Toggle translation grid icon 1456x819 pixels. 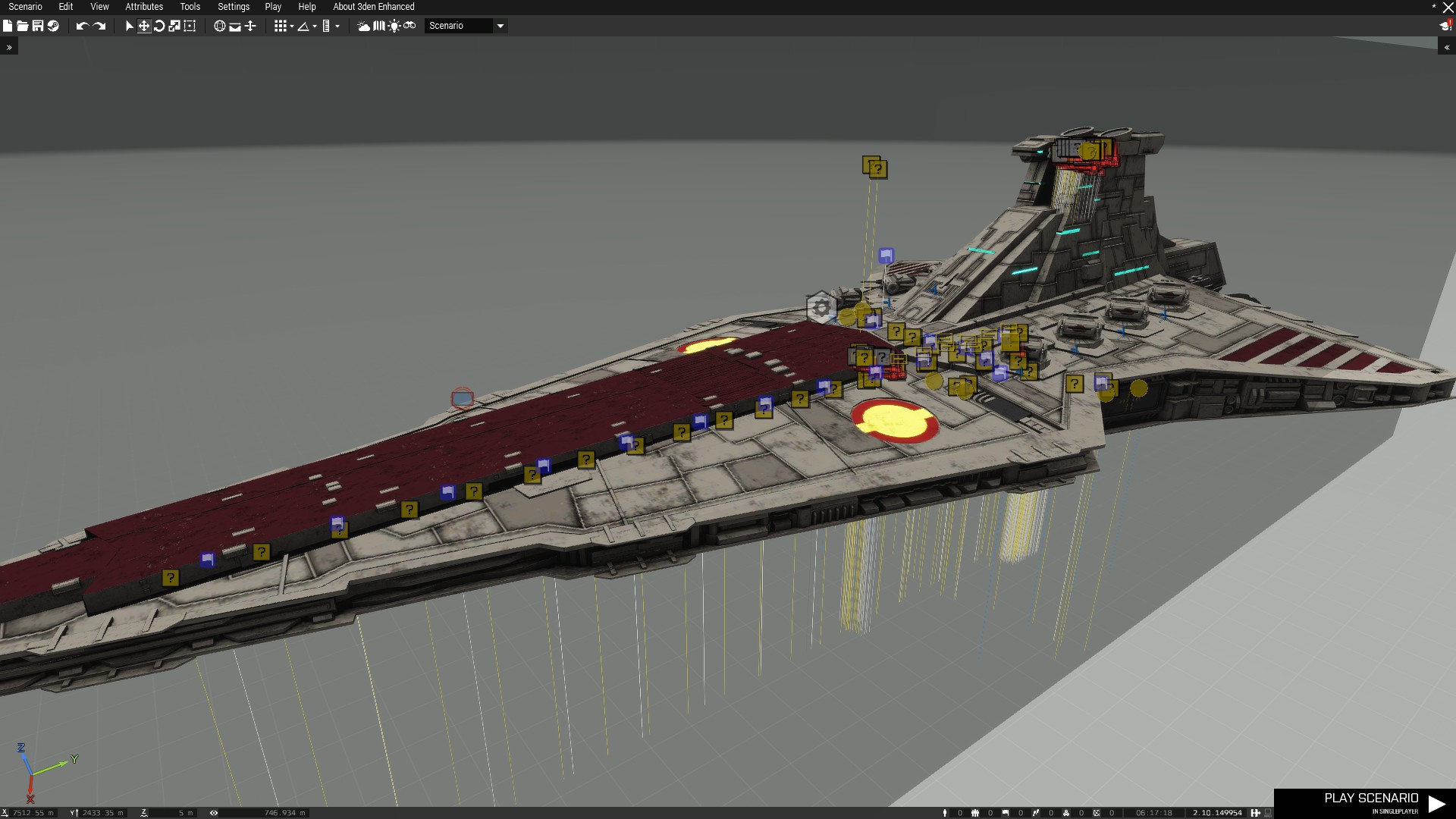[x=281, y=26]
